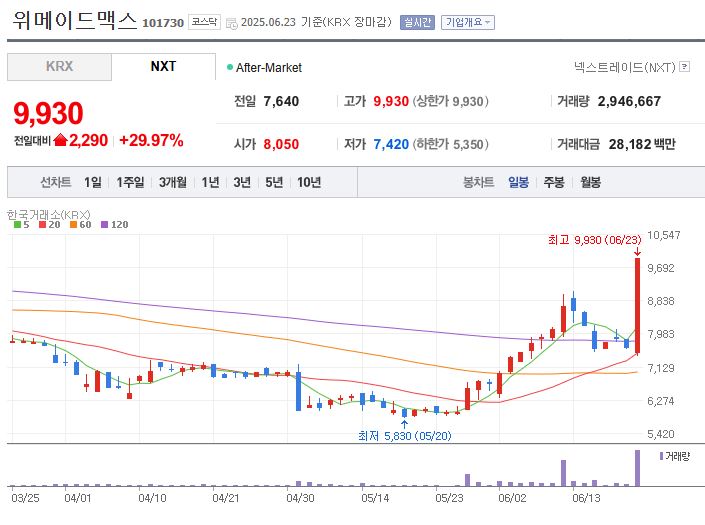Show the 1주일 line chart
The image size is (705, 525).
pos(130,182)
